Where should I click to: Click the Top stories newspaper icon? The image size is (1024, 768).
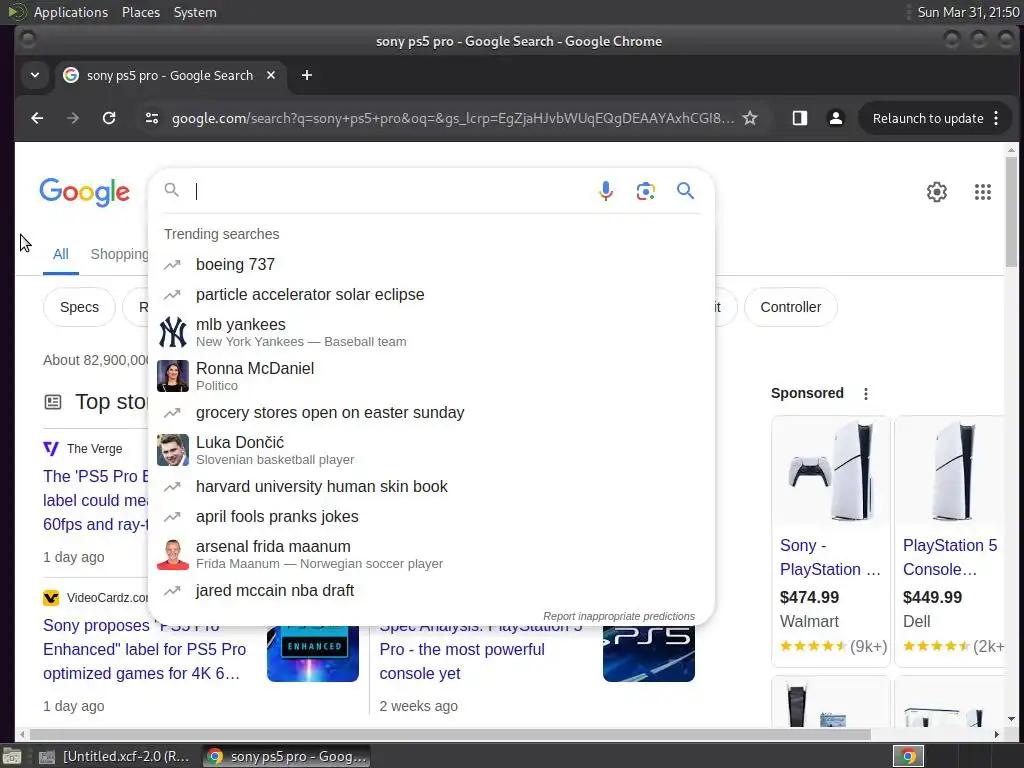coord(53,402)
